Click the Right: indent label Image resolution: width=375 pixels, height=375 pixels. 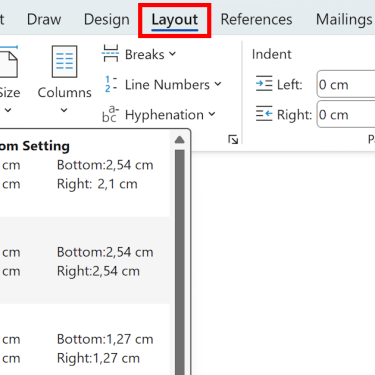pos(294,115)
